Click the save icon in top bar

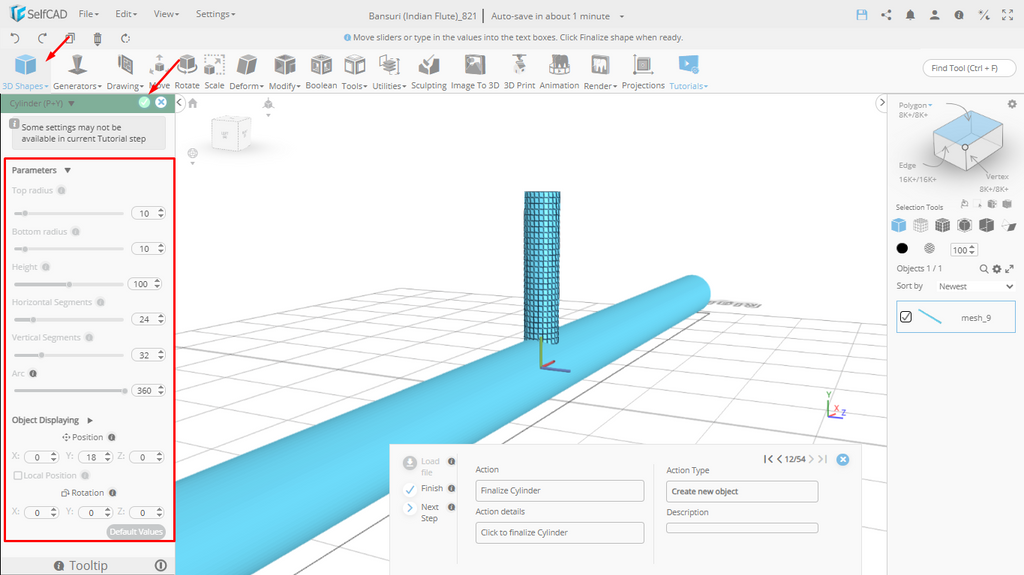862,15
